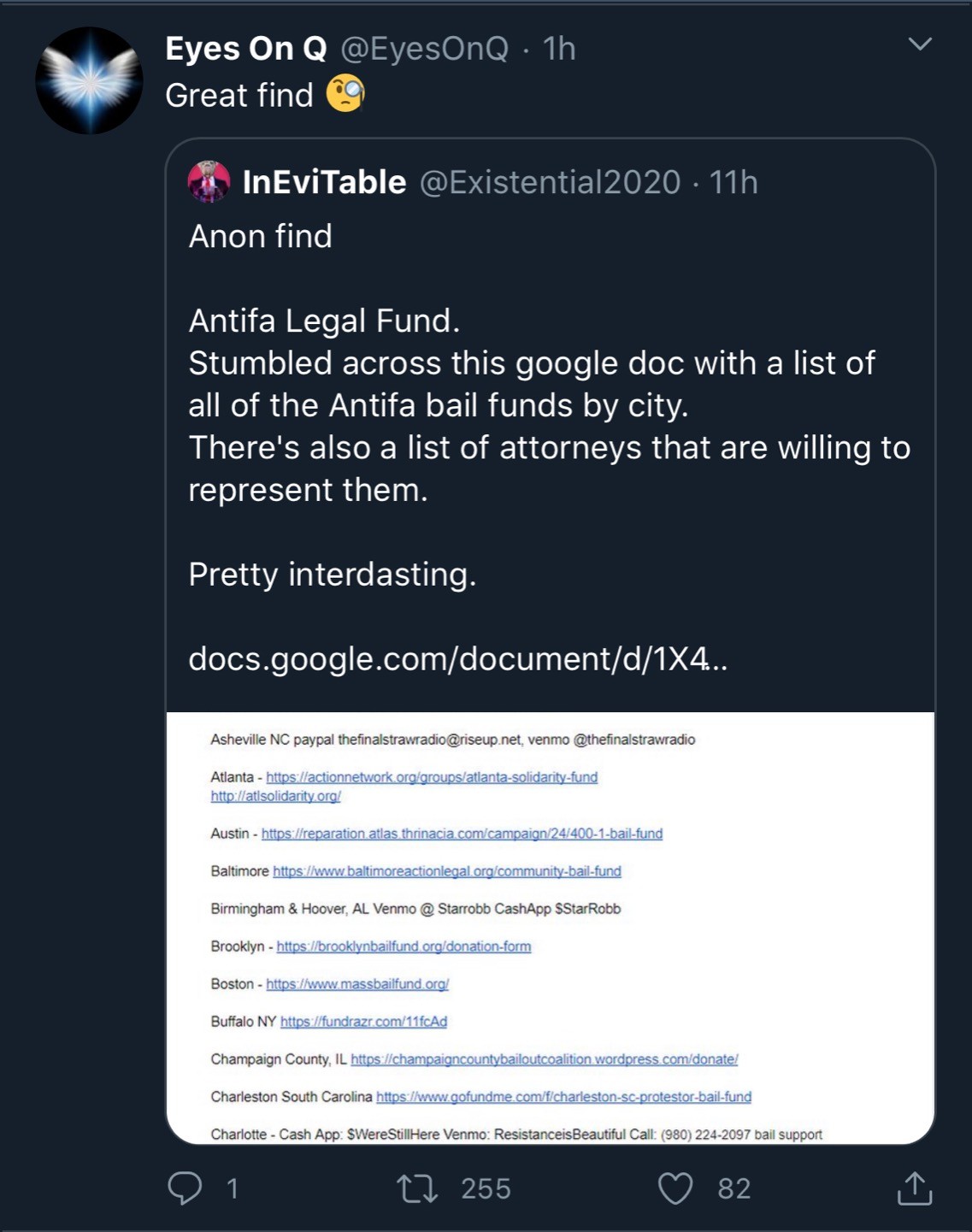The image size is (972, 1232).
Task: Open the Austin 400-1 bail fund link
Action: 462,834
